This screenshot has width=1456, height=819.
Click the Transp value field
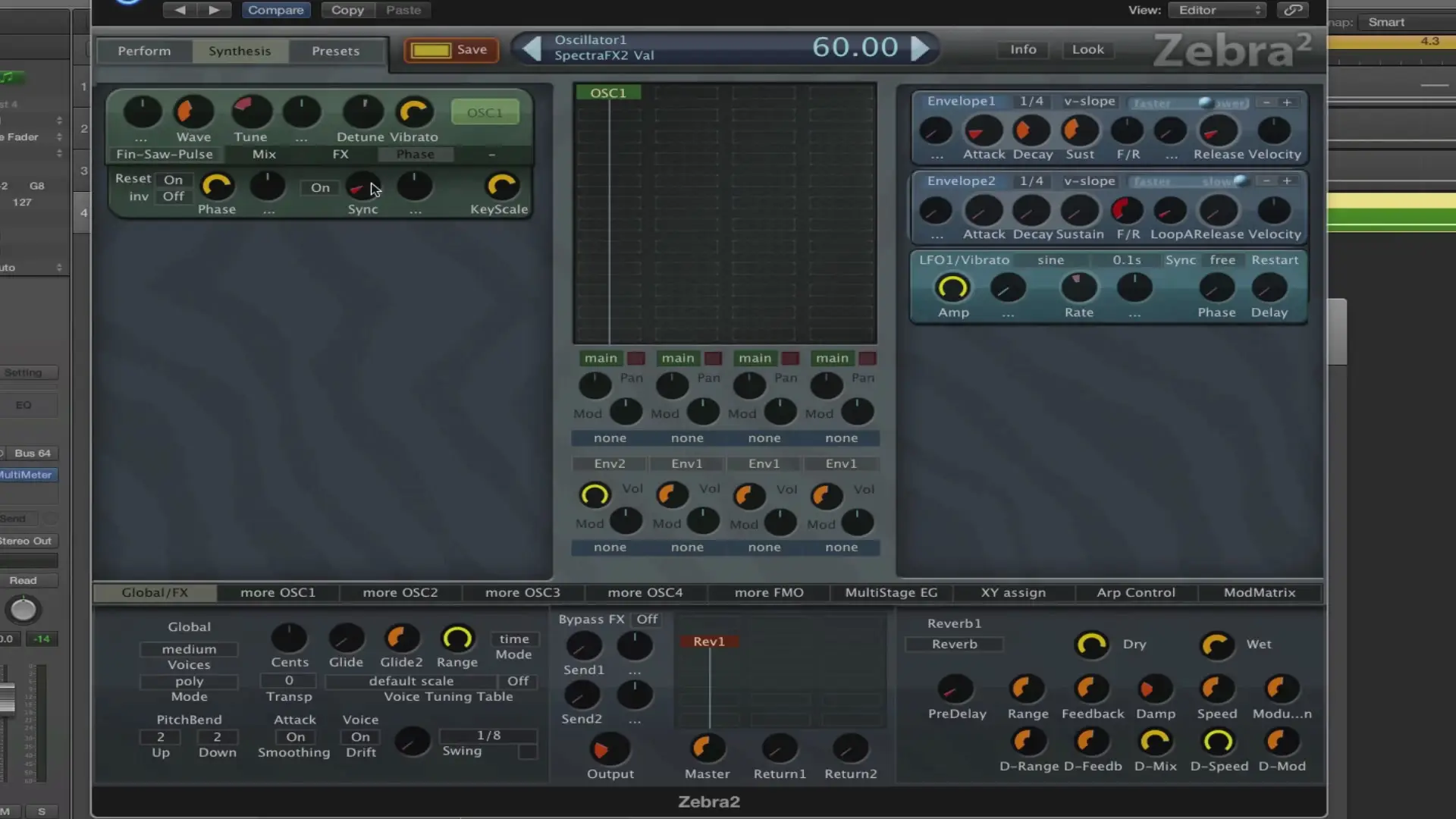(x=289, y=681)
